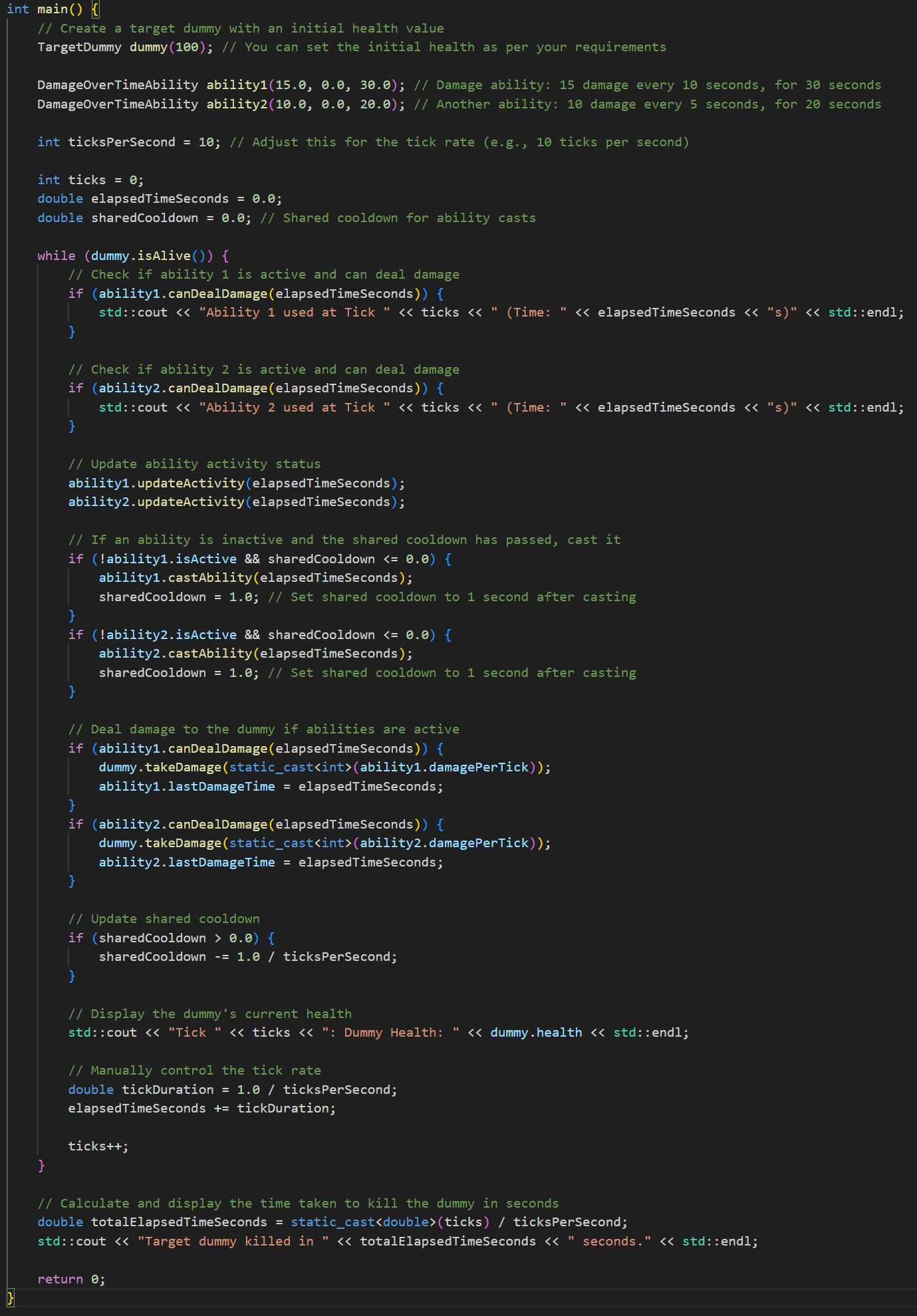Click the 'return 0;' statement

[71, 1279]
